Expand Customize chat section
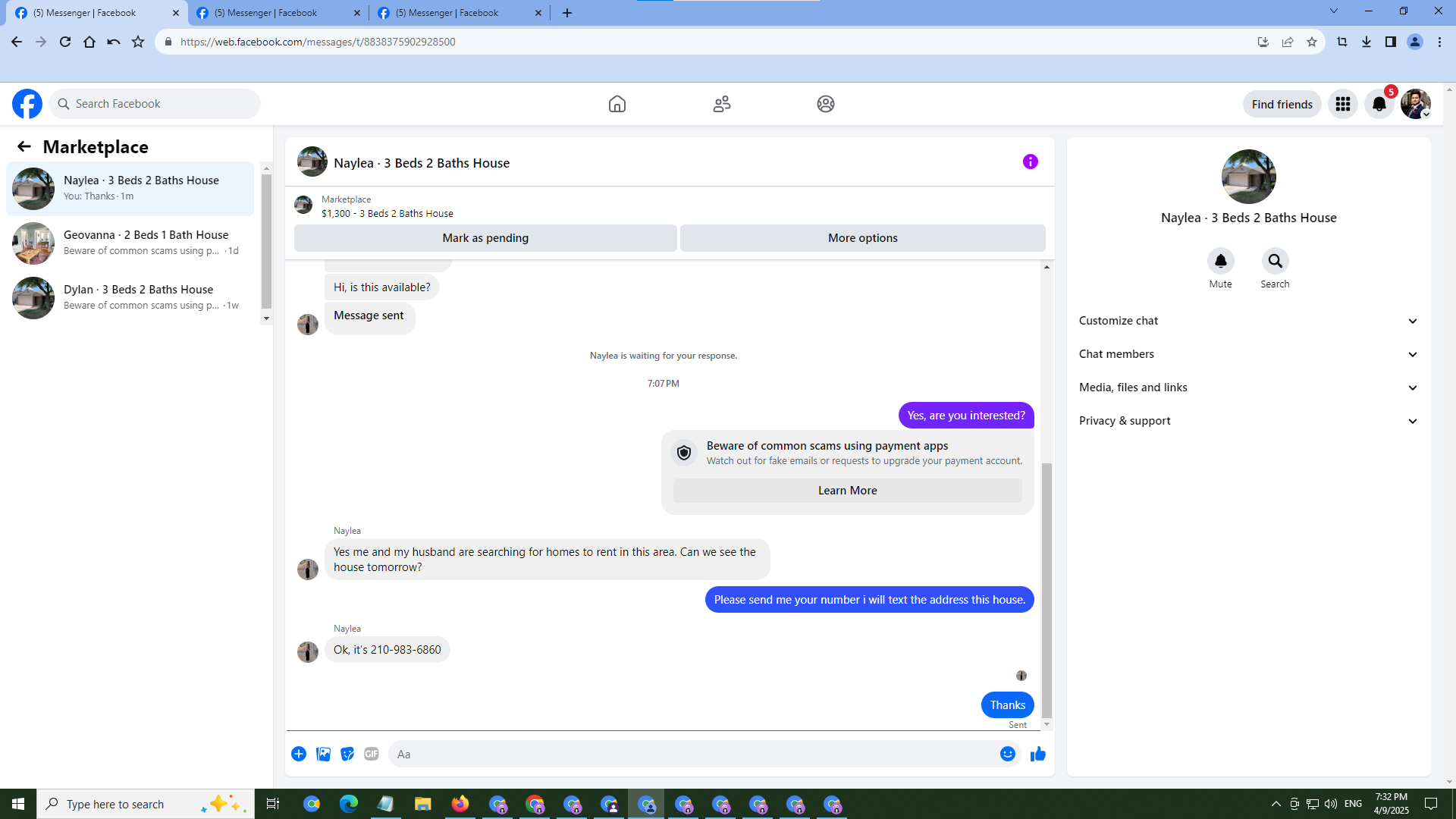The image size is (1456, 819). pos(1249,321)
